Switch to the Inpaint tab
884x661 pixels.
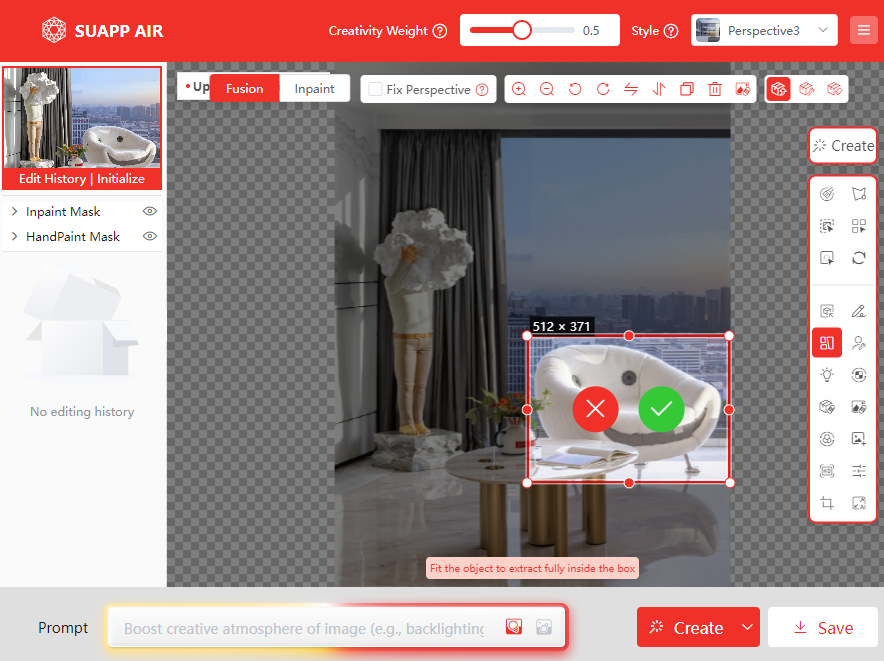point(314,88)
